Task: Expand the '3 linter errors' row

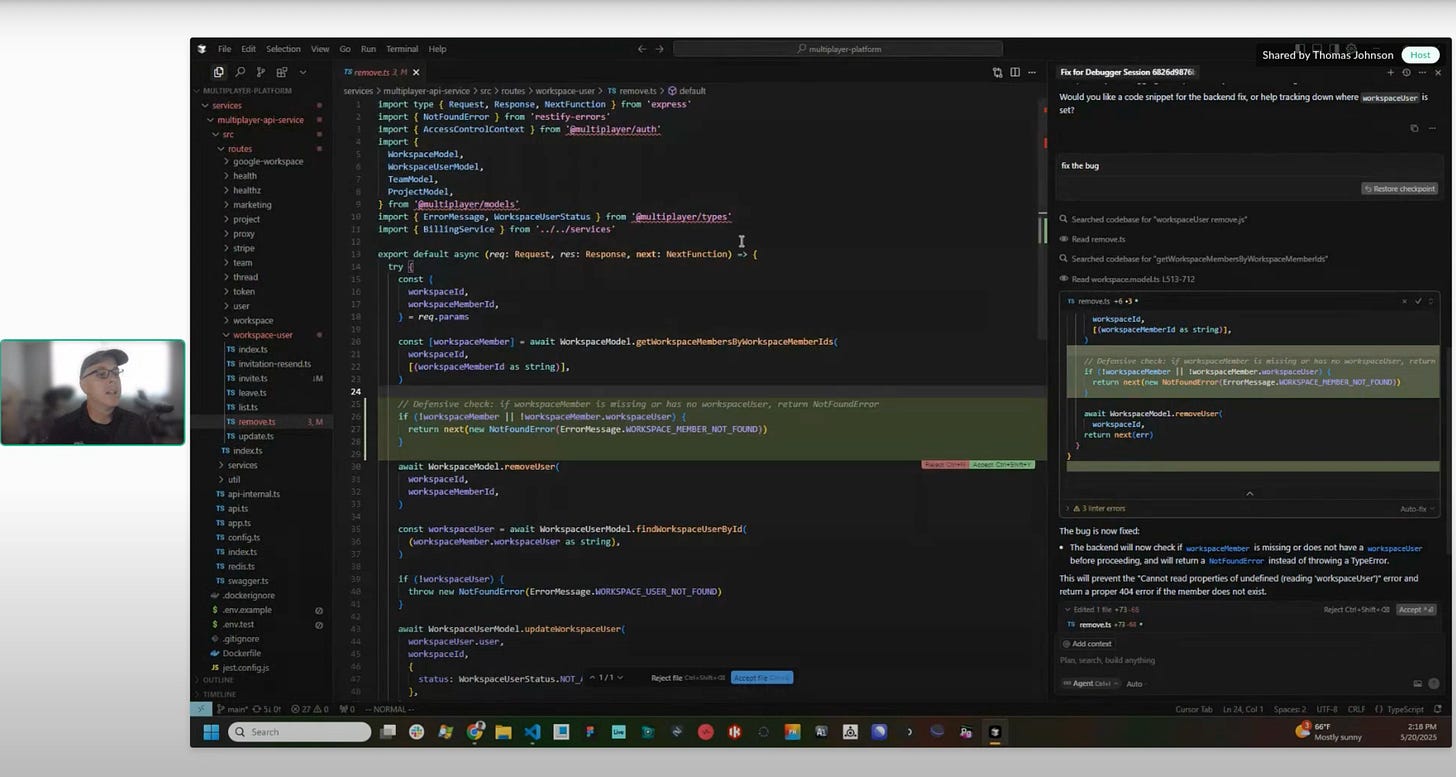Action: coord(1095,509)
